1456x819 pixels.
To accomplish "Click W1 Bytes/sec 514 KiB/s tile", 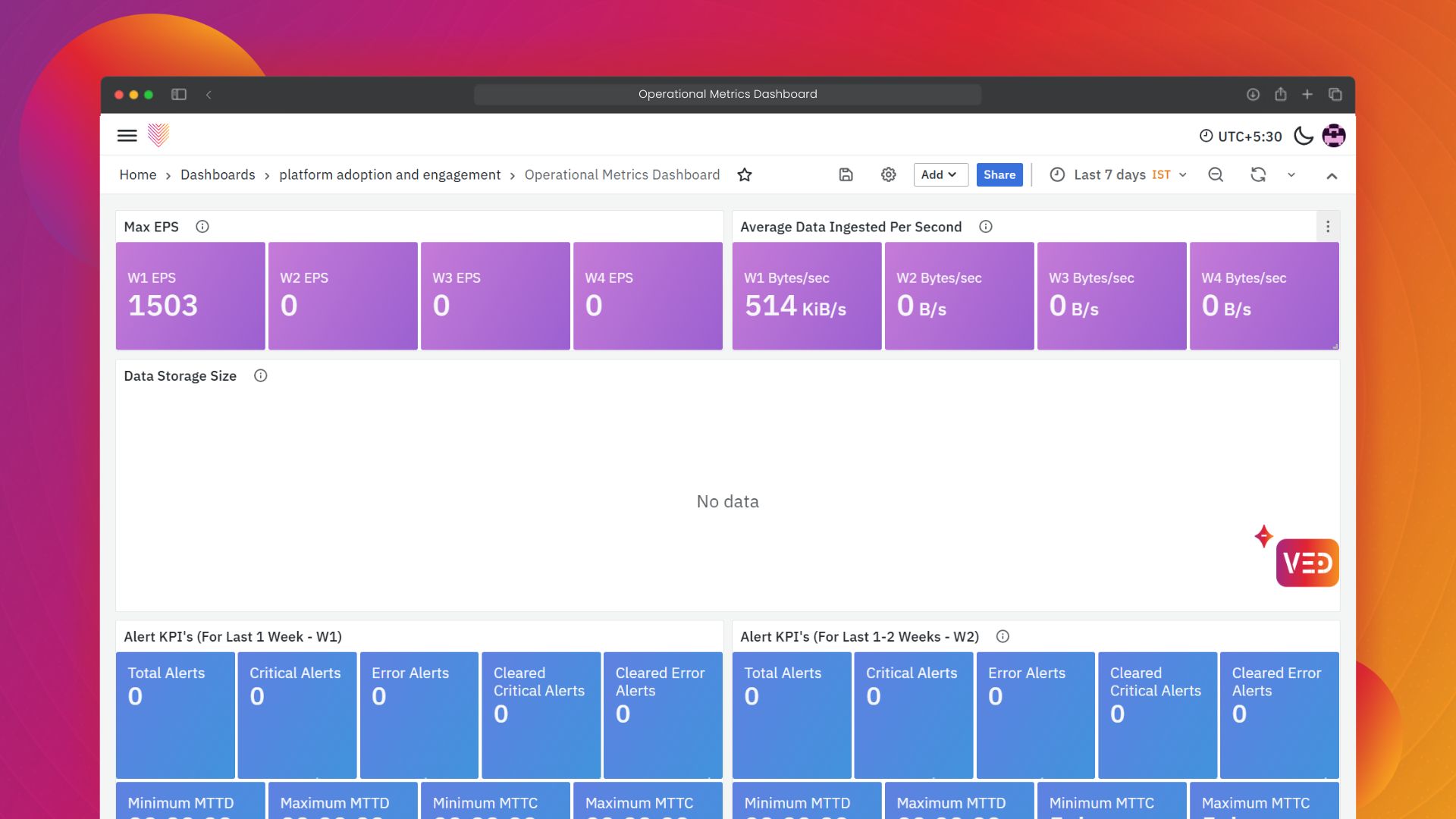I will click(807, 296).
